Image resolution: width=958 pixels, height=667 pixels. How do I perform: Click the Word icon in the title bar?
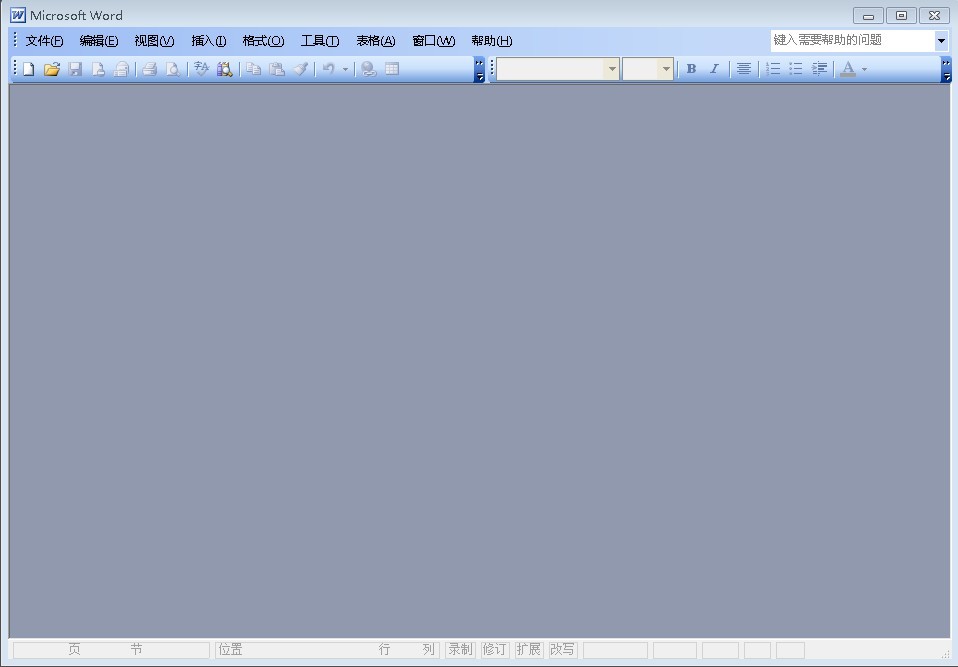click(18, 15)
